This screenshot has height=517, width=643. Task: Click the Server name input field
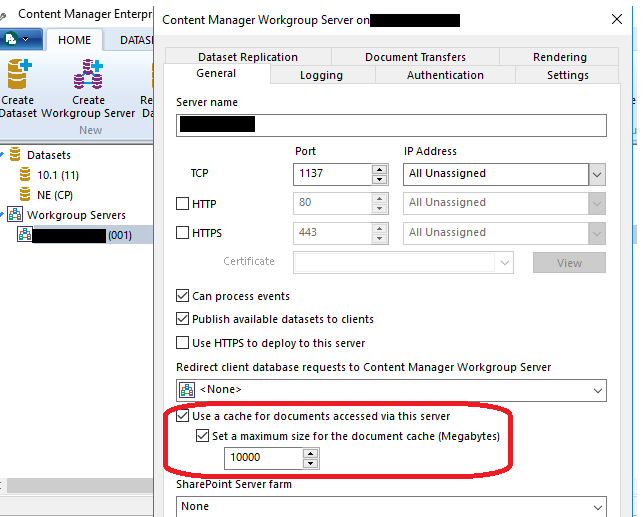(x=391, y=125)
